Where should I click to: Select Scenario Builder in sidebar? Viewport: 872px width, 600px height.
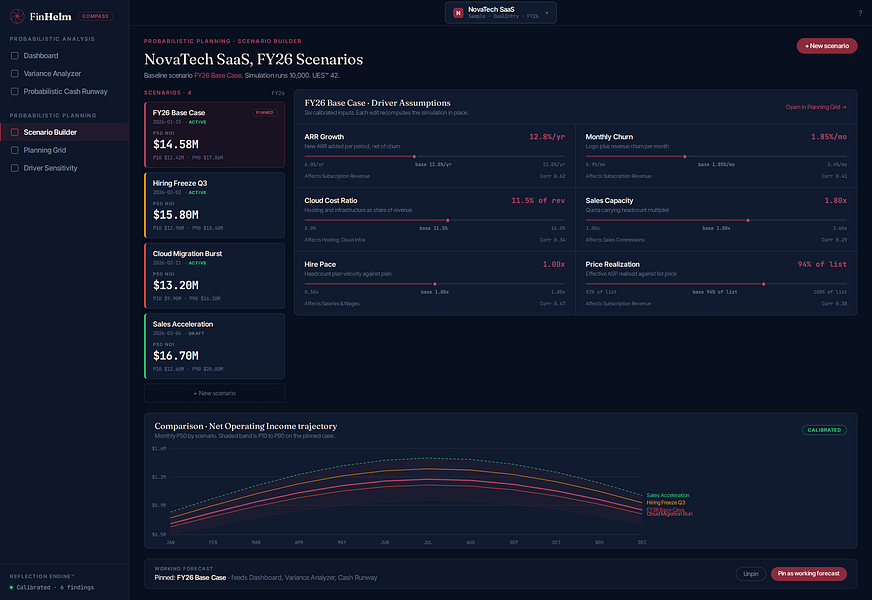tap(65, 132)
